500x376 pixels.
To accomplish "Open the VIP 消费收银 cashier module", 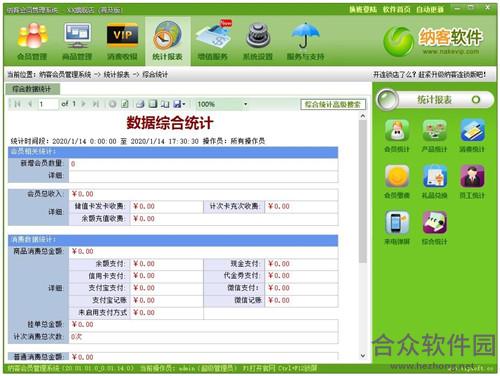I will pos(122,41).
